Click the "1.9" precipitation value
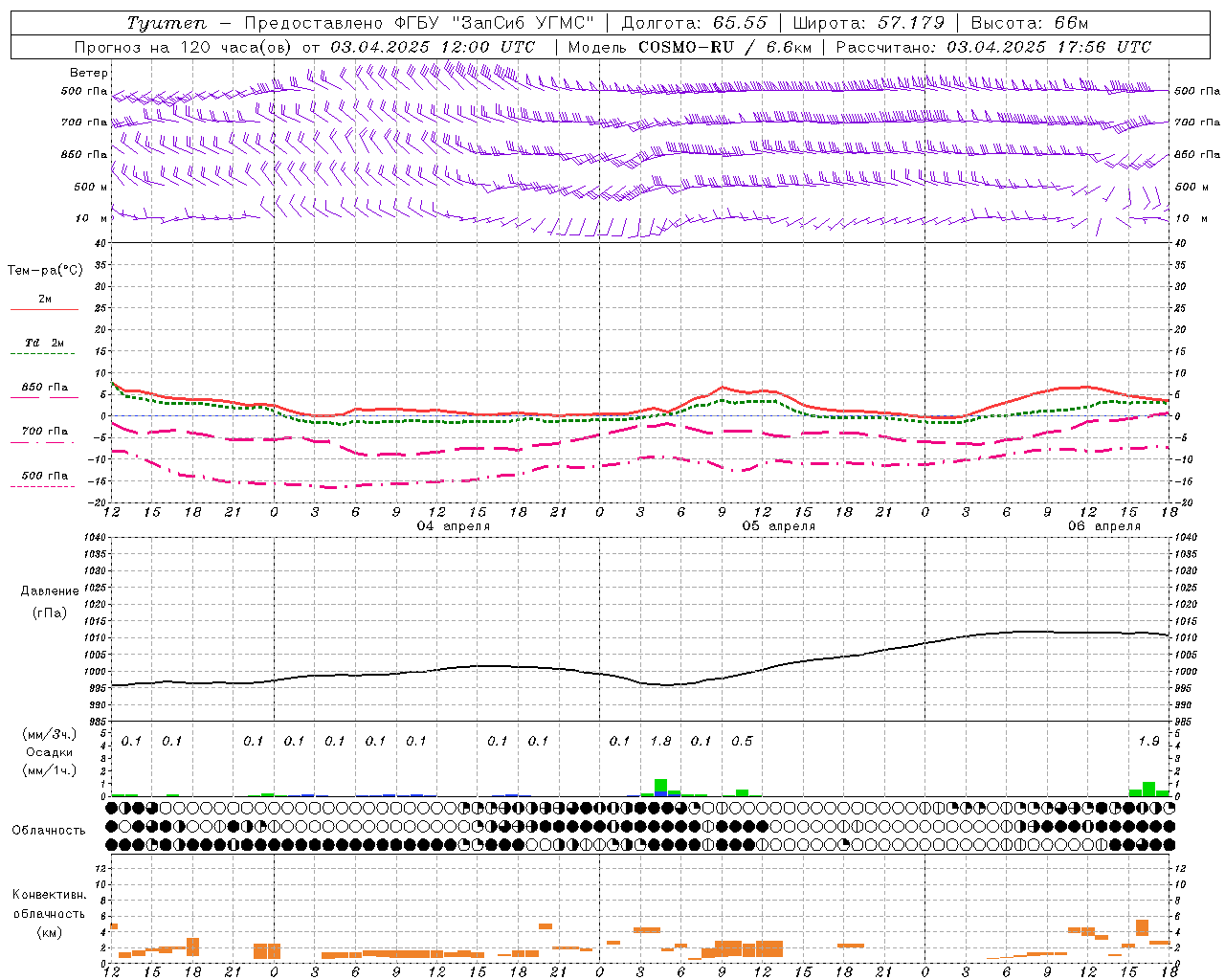1225x980 pixels. pos(1148,741)
